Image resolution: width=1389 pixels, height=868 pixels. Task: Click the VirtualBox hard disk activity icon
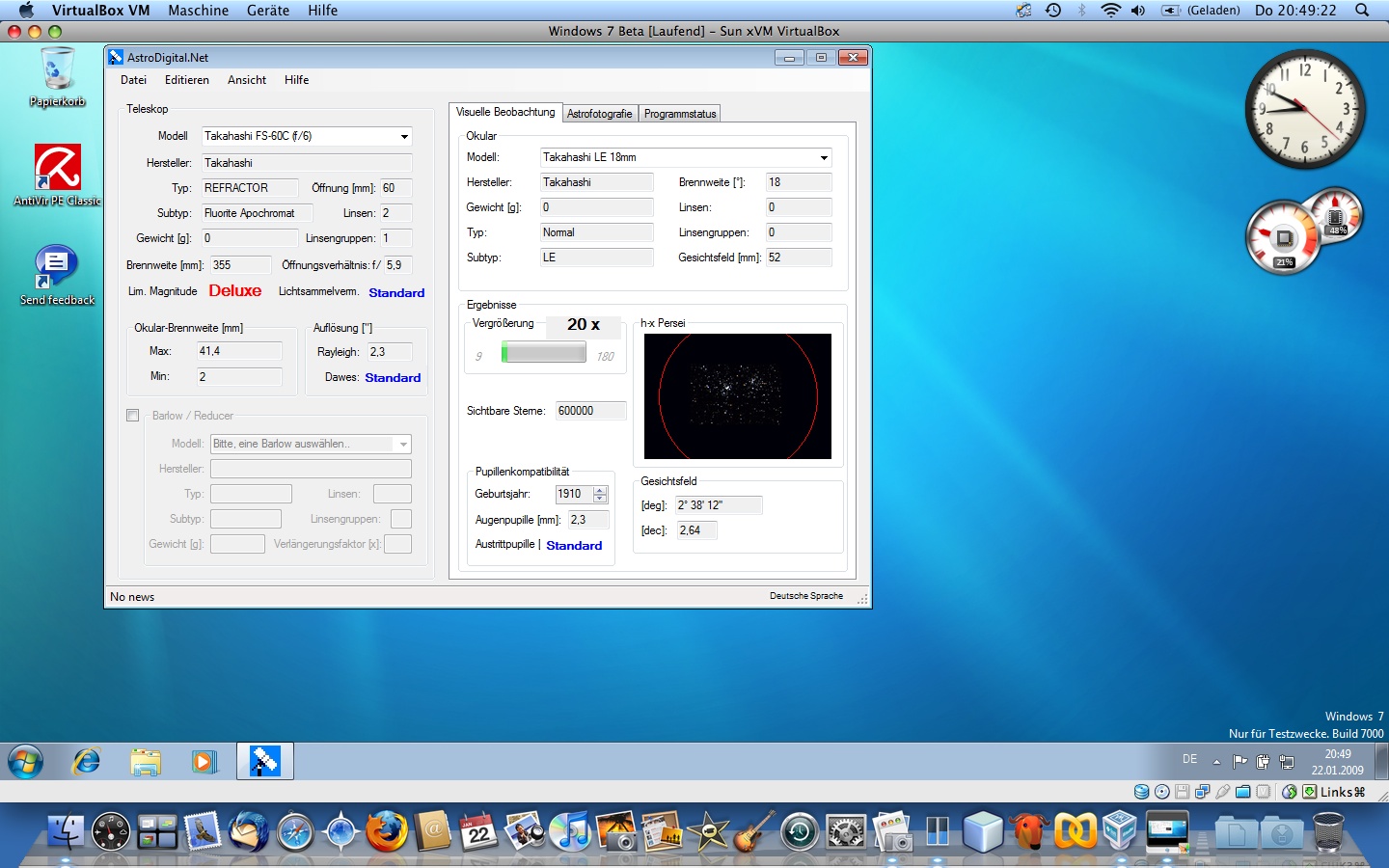pyautogui.click(x=1142, y=792)
